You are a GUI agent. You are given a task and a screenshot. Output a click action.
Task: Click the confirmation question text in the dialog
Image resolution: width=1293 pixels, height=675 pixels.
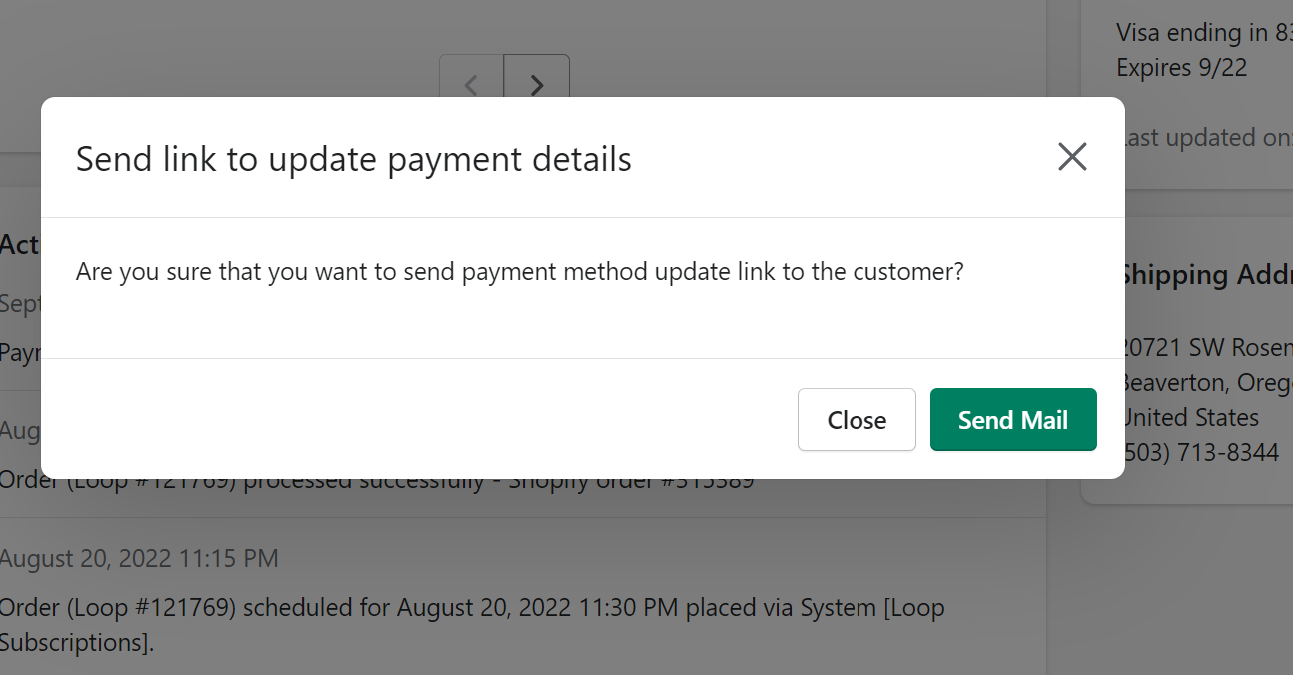pos(519,271)
